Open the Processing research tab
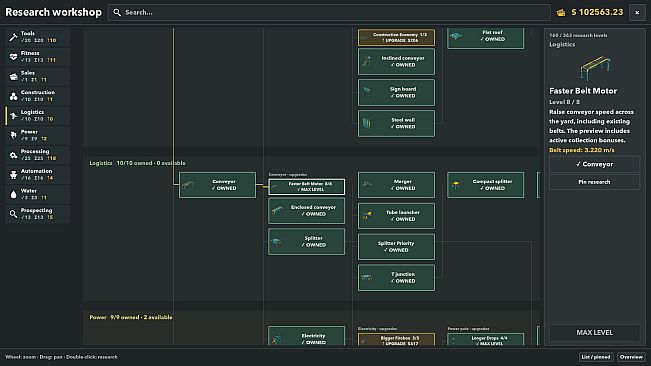 38,155
